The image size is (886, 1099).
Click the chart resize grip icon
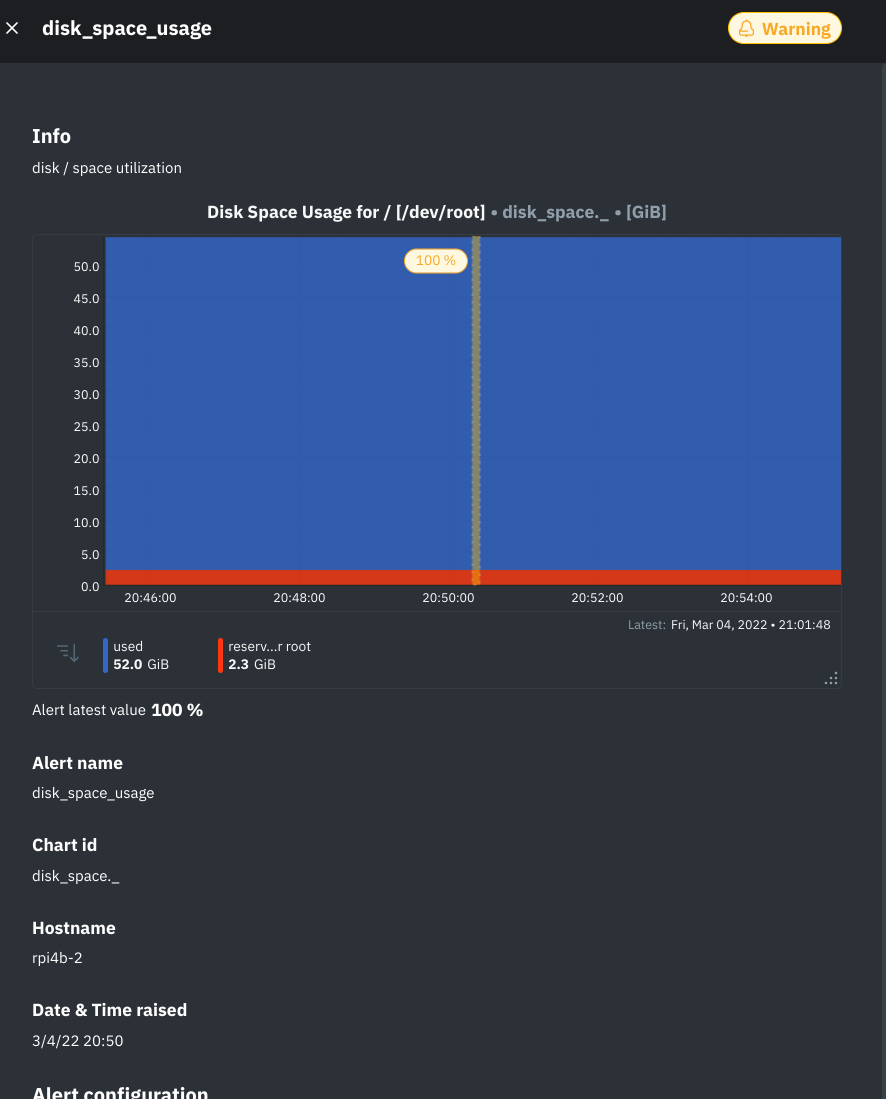[x=831, y=678]
